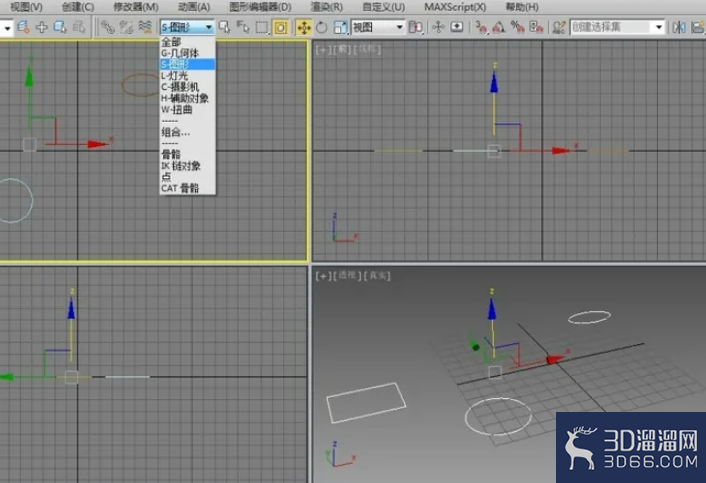706x483 pixels.
Task: Open the 帮助(H) menu
Action: click(x=522, y=7)
